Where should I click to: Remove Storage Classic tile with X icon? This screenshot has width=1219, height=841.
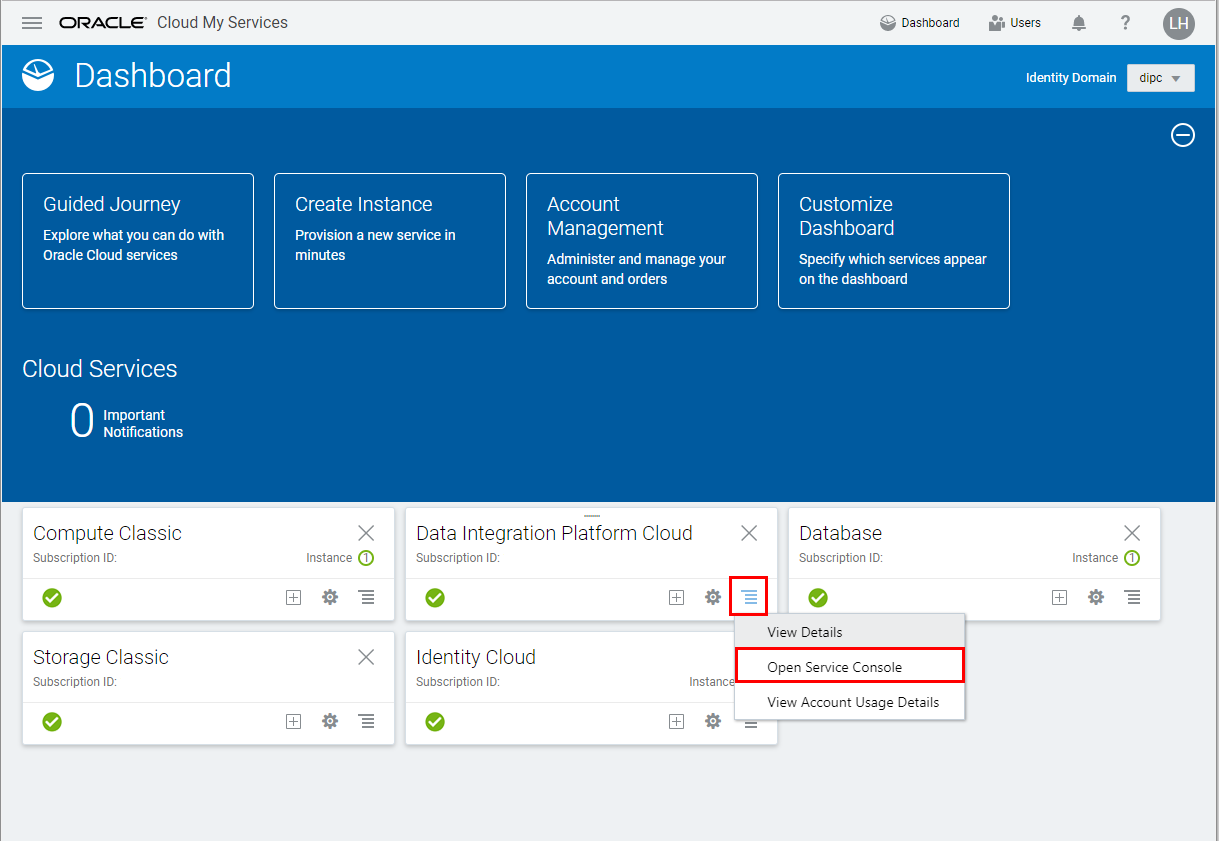tap(366, 657)
